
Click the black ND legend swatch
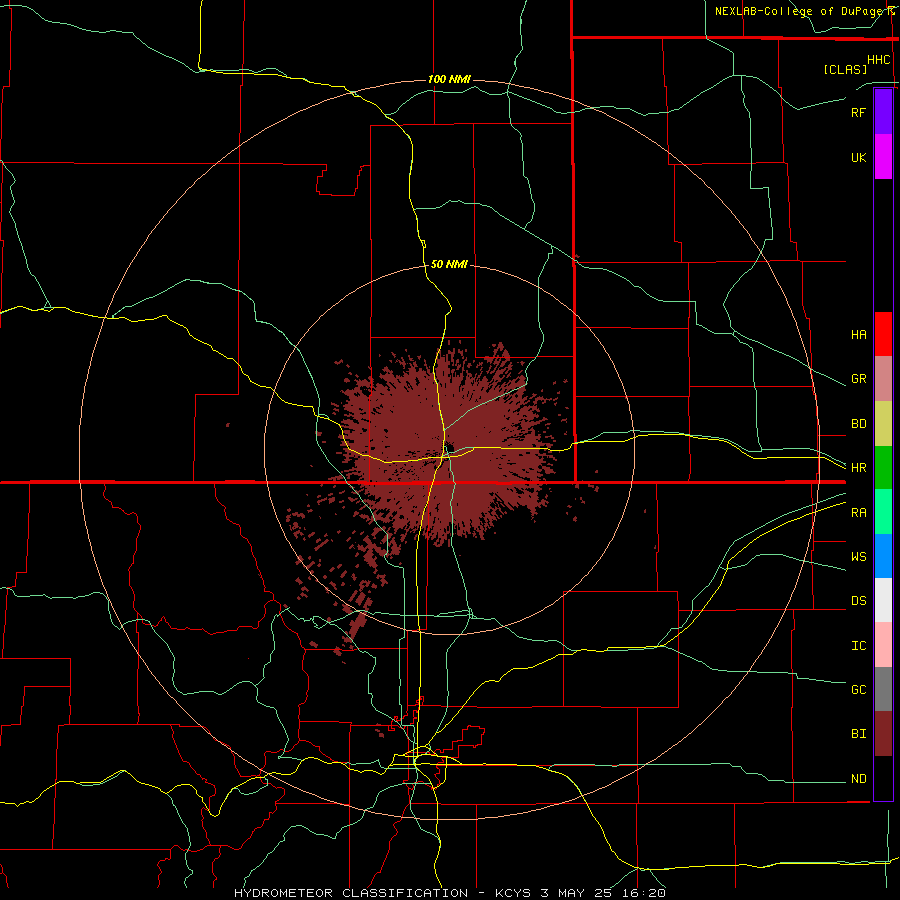[x=883, y=778]
